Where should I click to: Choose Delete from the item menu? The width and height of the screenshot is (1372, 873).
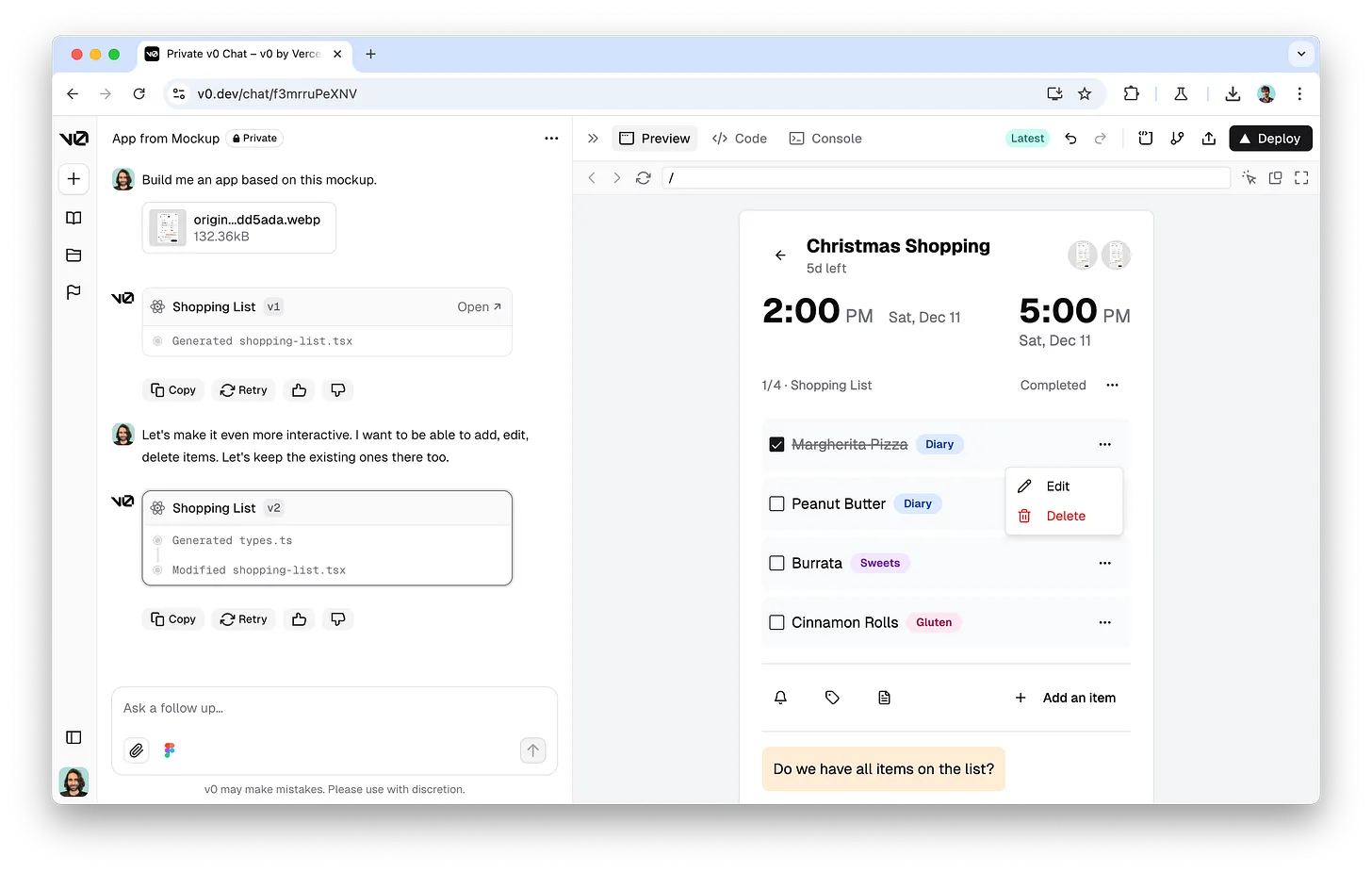(x=1064, y=516)
